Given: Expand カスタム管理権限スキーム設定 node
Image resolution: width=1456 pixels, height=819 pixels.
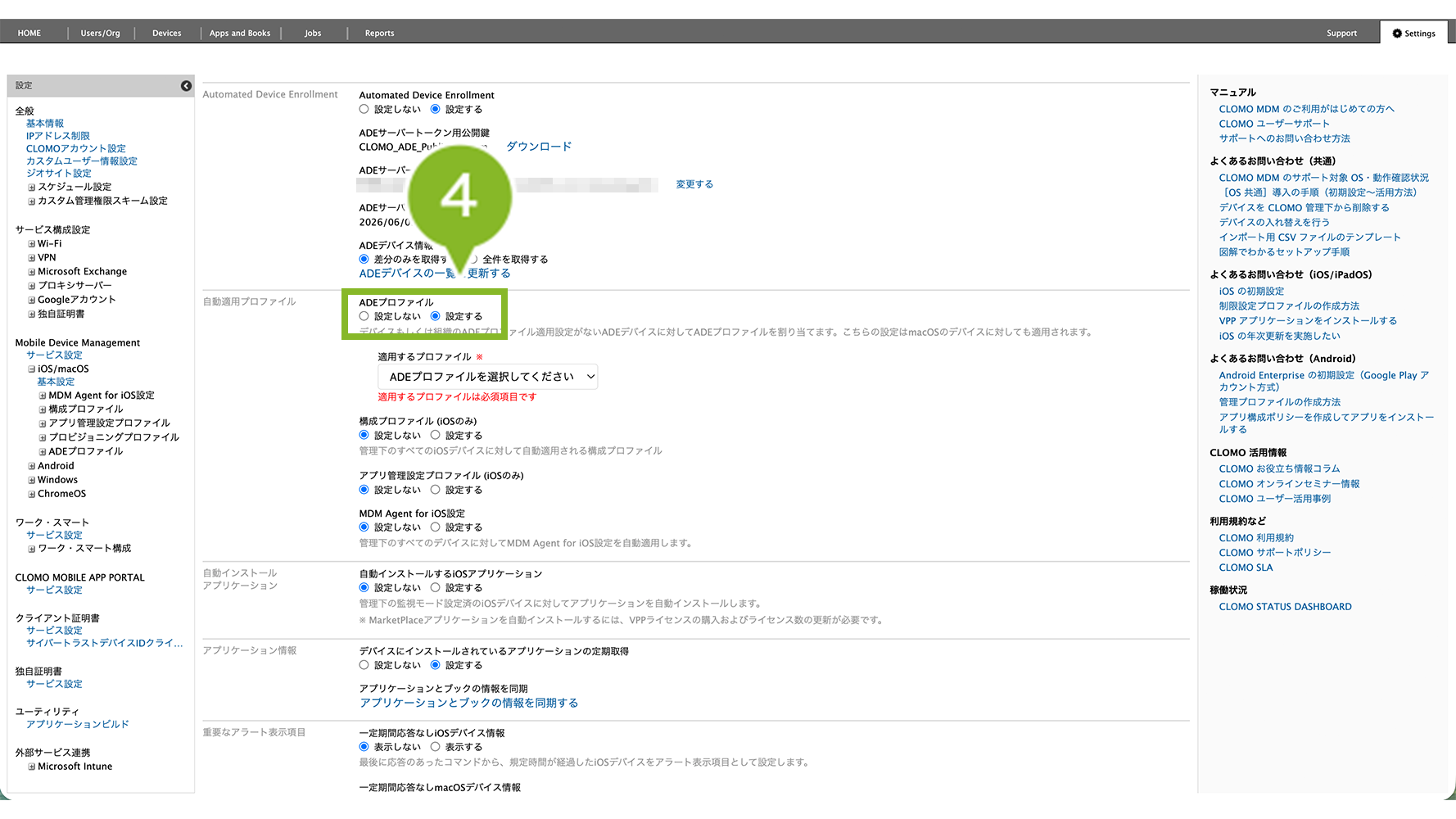Looking at the screenshot, I should pyautogui.click(x=32, y=201).
